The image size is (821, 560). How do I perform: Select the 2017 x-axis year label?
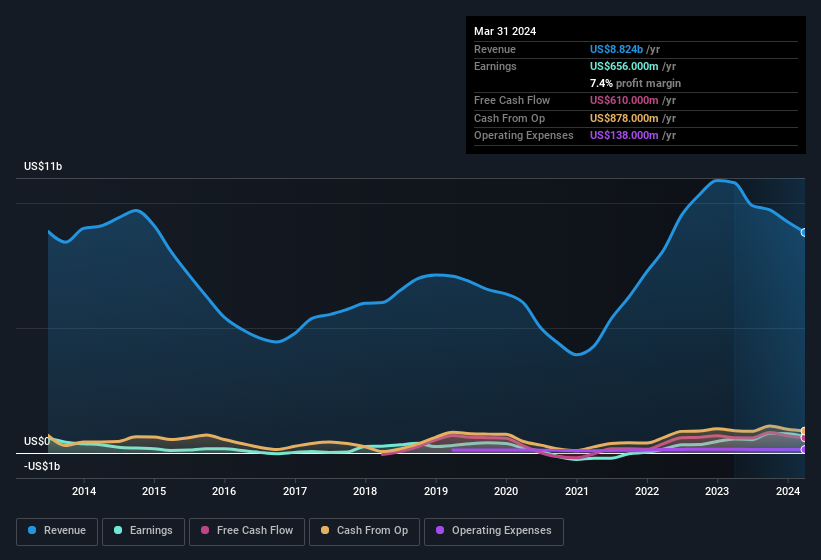295,491
